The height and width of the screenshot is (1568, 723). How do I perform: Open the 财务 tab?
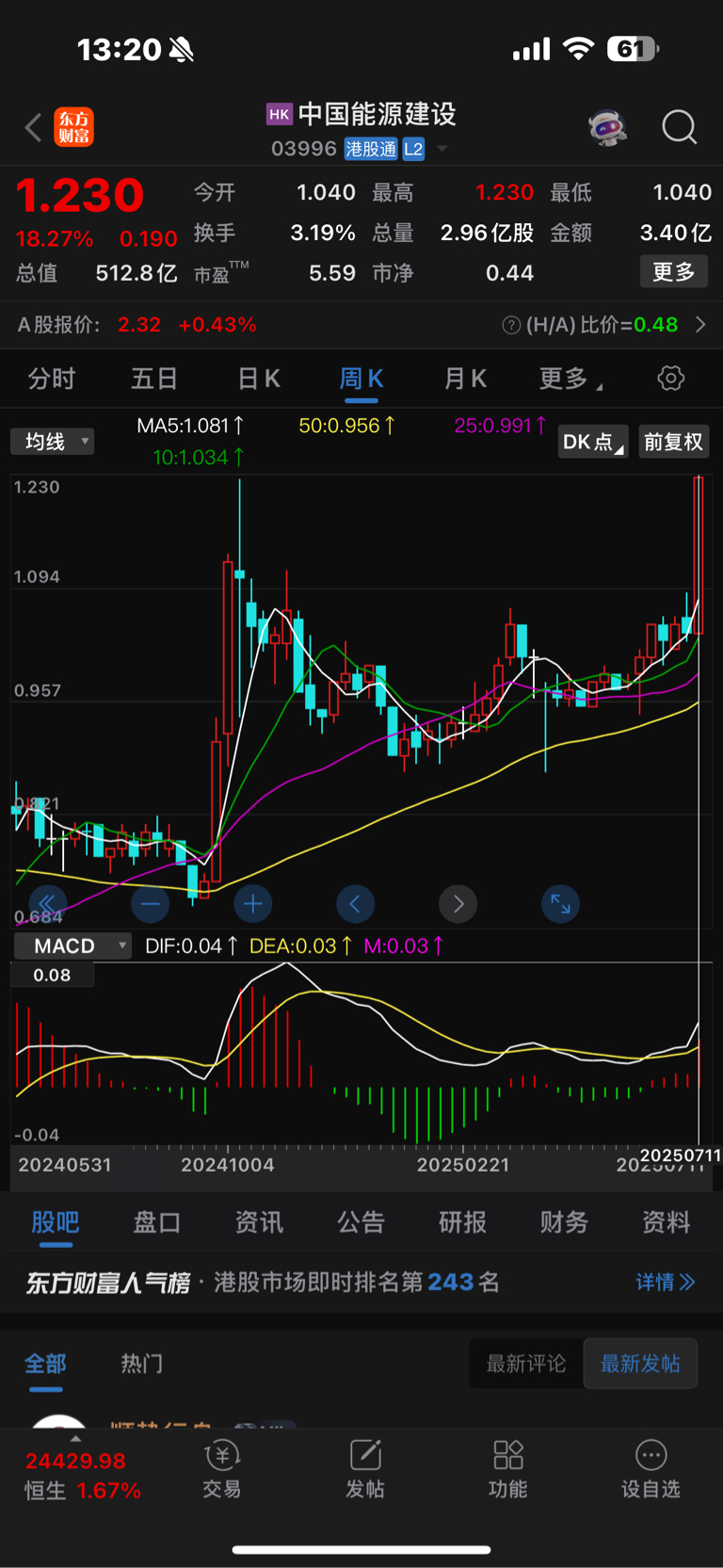tap(564, 1222)
